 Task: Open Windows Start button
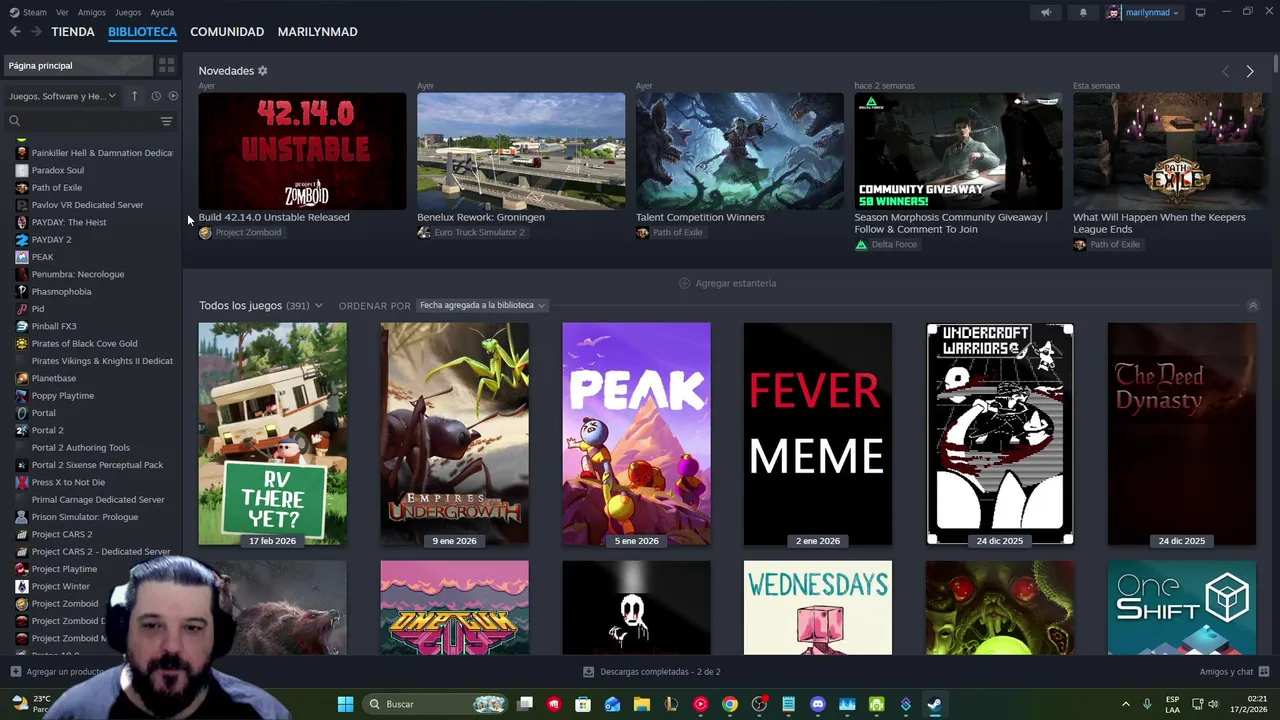(345, 704)
